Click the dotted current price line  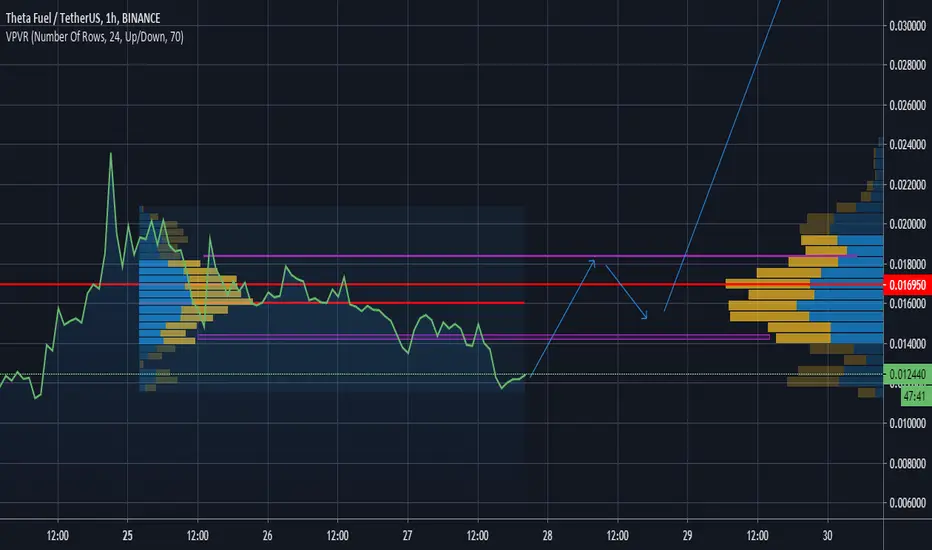pos(442,374)
